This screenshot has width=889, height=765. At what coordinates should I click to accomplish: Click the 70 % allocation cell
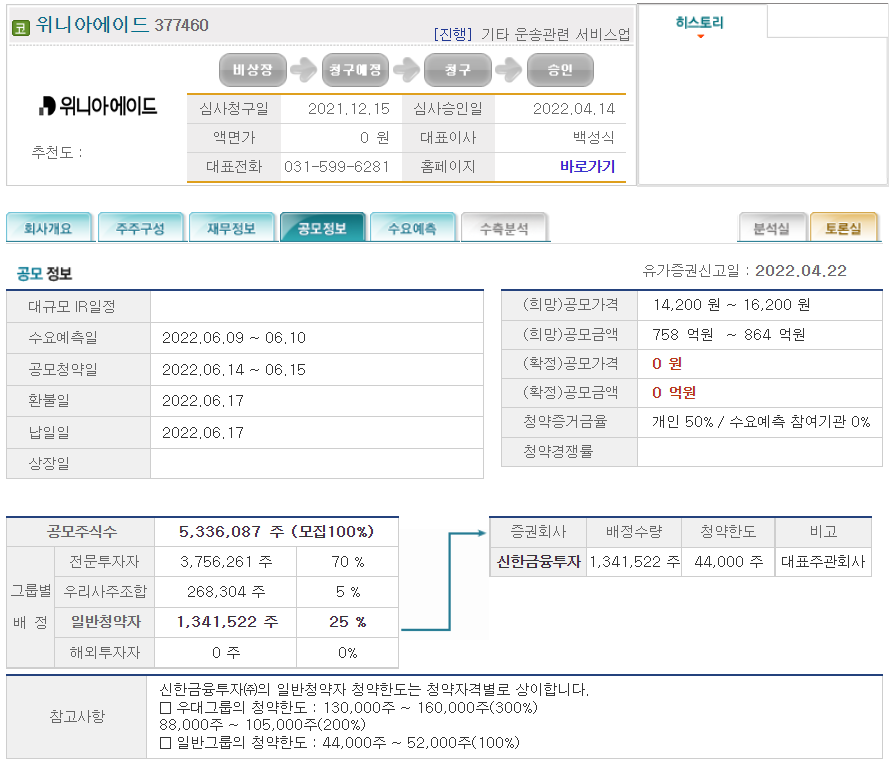click(348, 561)
